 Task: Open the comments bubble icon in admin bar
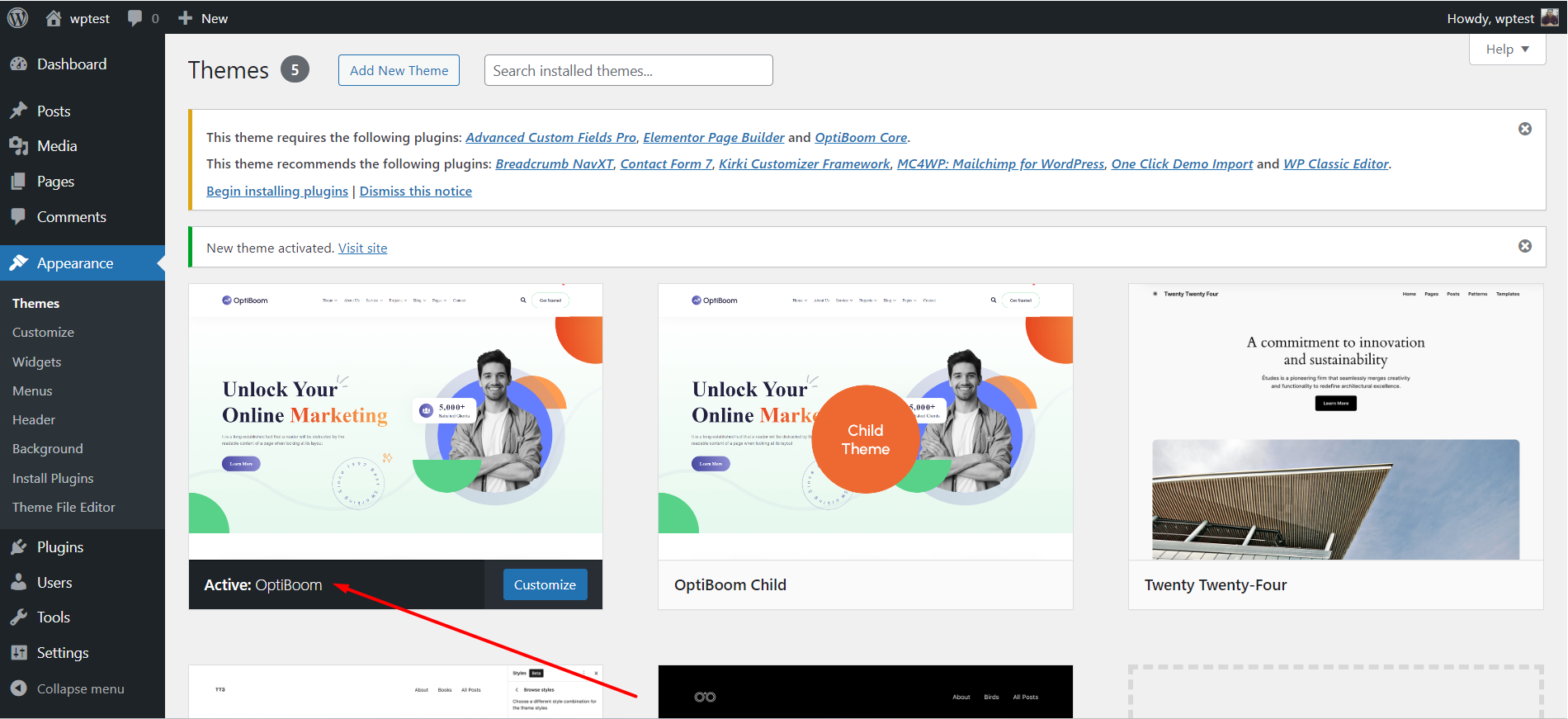point(135,17)
